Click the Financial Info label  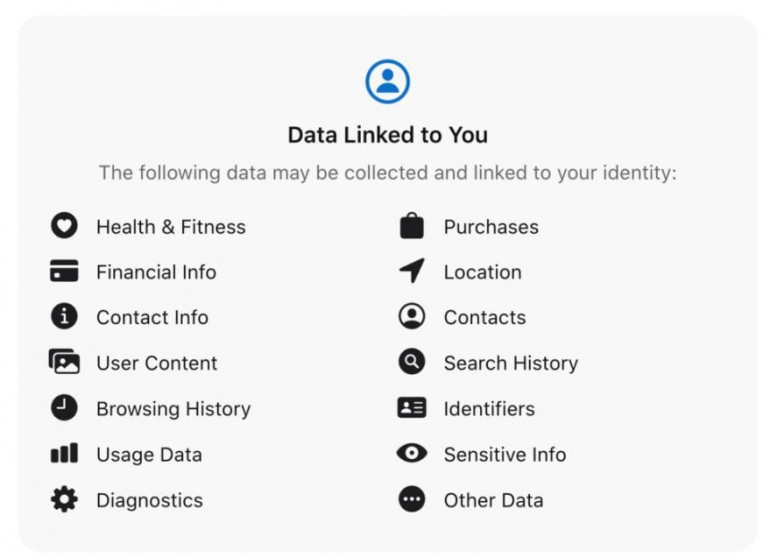[156, 272]
